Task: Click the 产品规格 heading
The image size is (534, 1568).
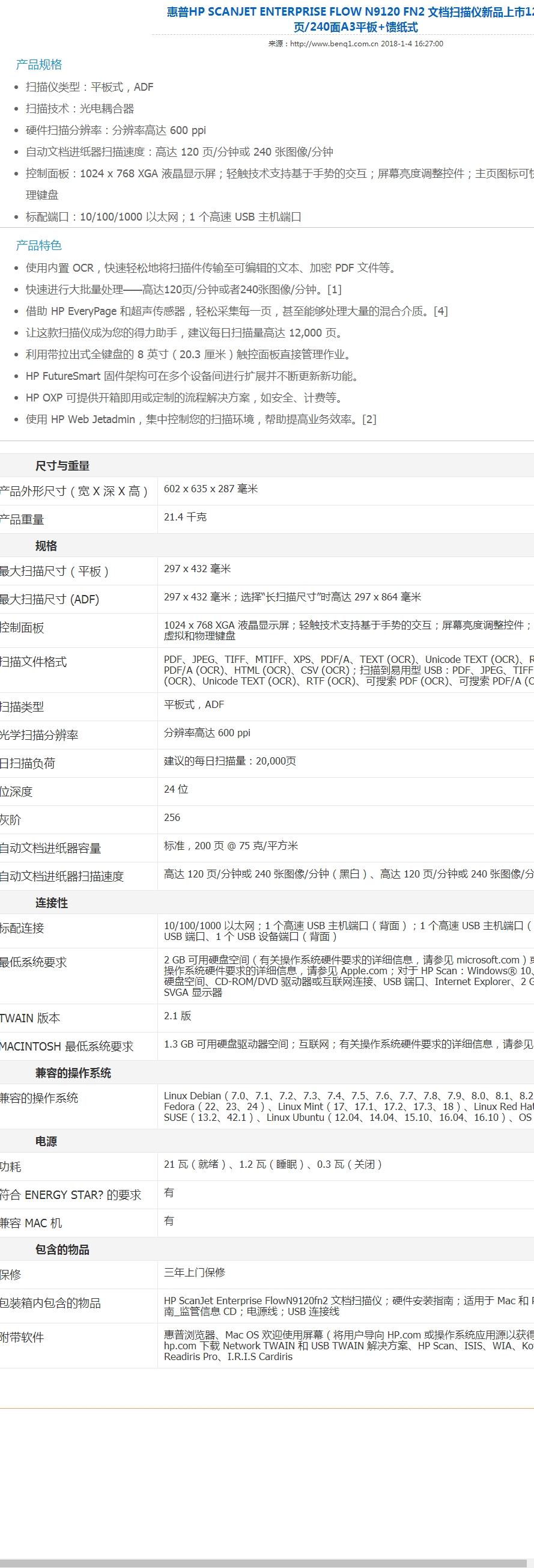Action: (x=39, y=64)
